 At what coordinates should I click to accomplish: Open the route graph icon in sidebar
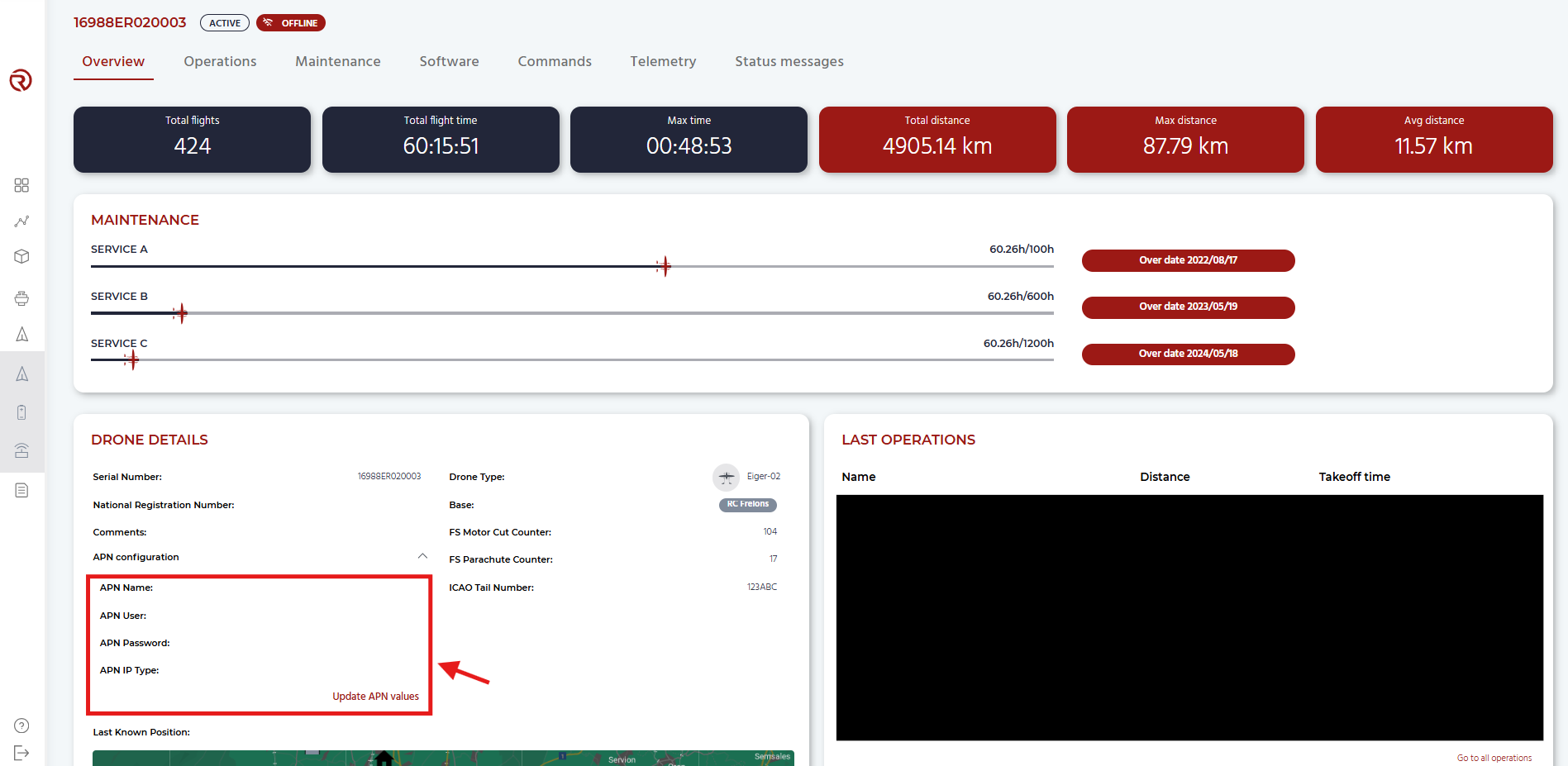21,221
